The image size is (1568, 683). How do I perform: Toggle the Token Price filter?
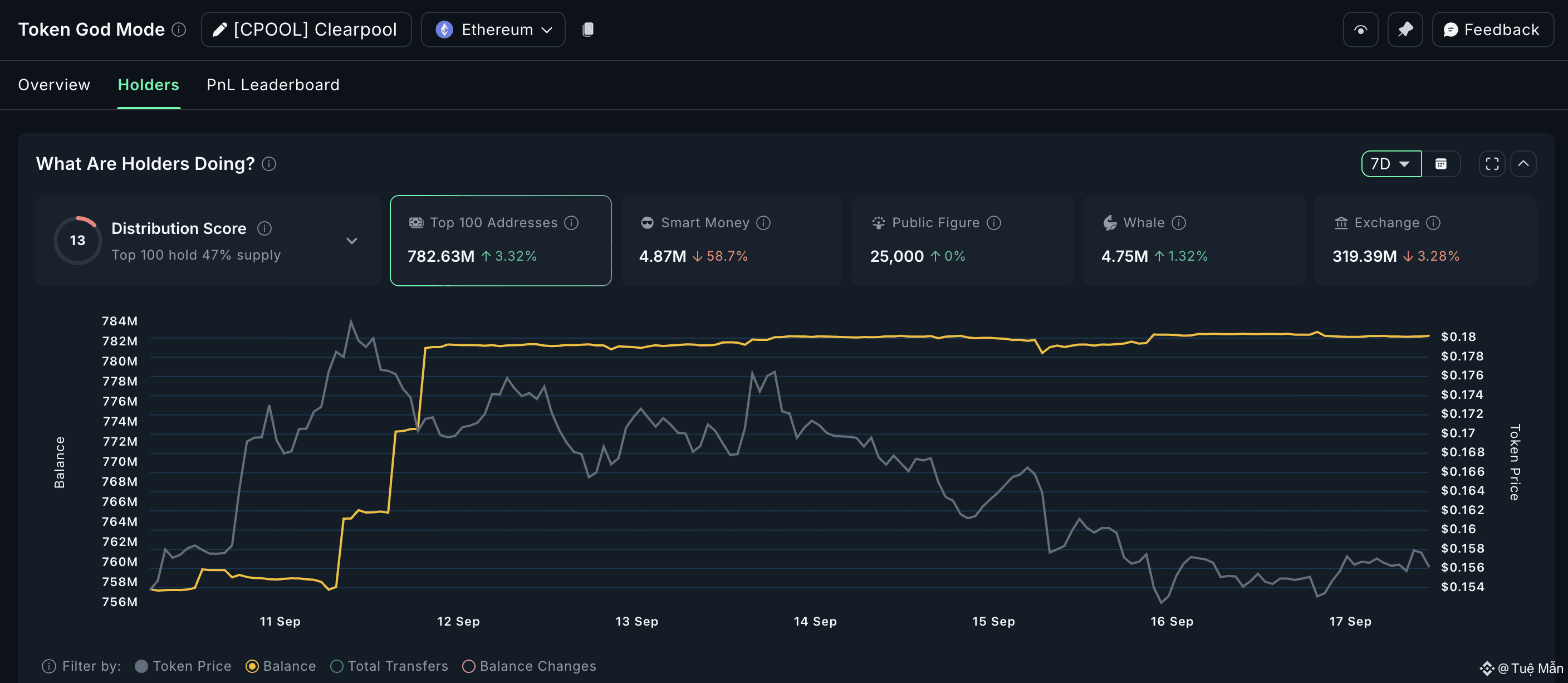(x=183, y=666)
